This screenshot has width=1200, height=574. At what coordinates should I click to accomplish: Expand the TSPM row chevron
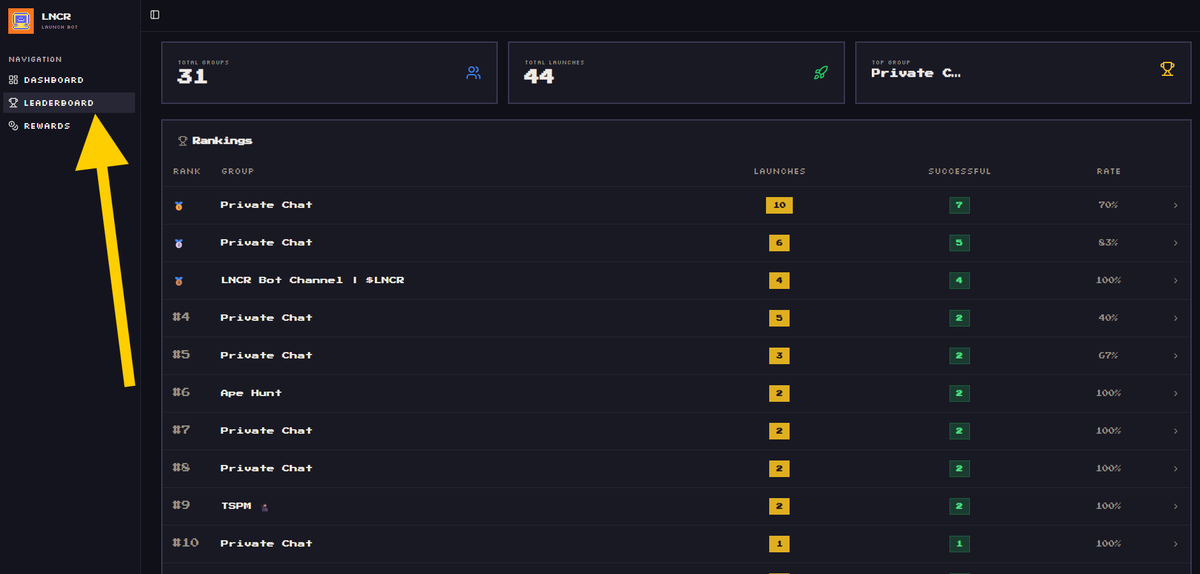pyautogui.click(x=1175, y=506)
